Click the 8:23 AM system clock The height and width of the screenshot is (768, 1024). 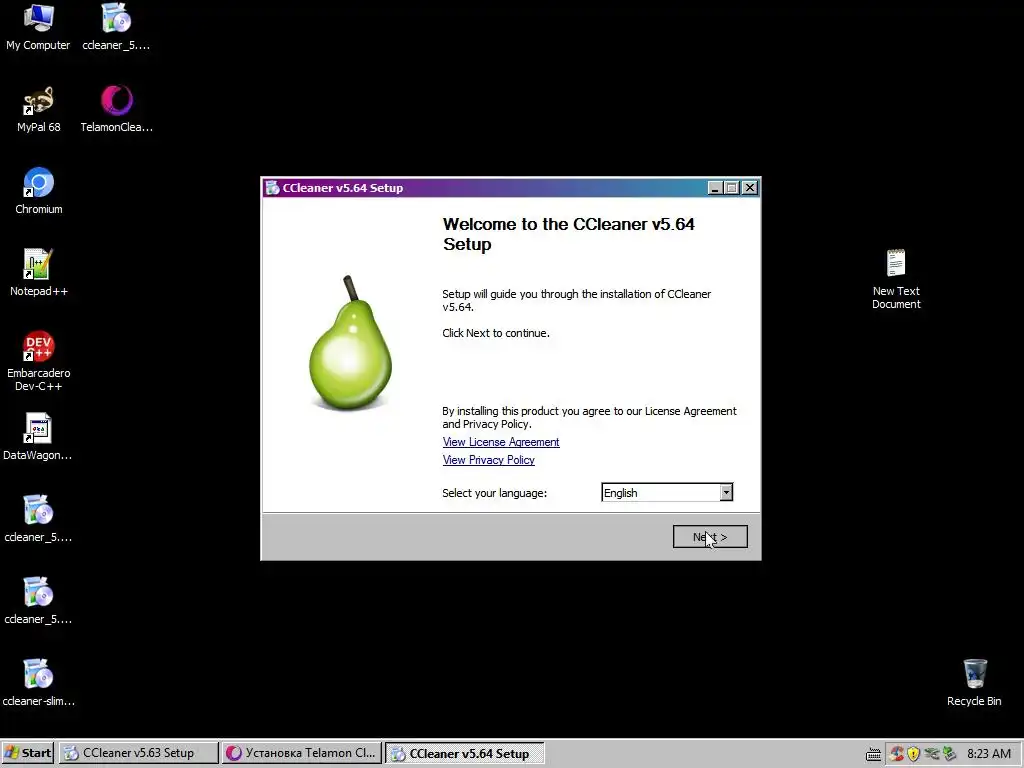click(989, 754)
